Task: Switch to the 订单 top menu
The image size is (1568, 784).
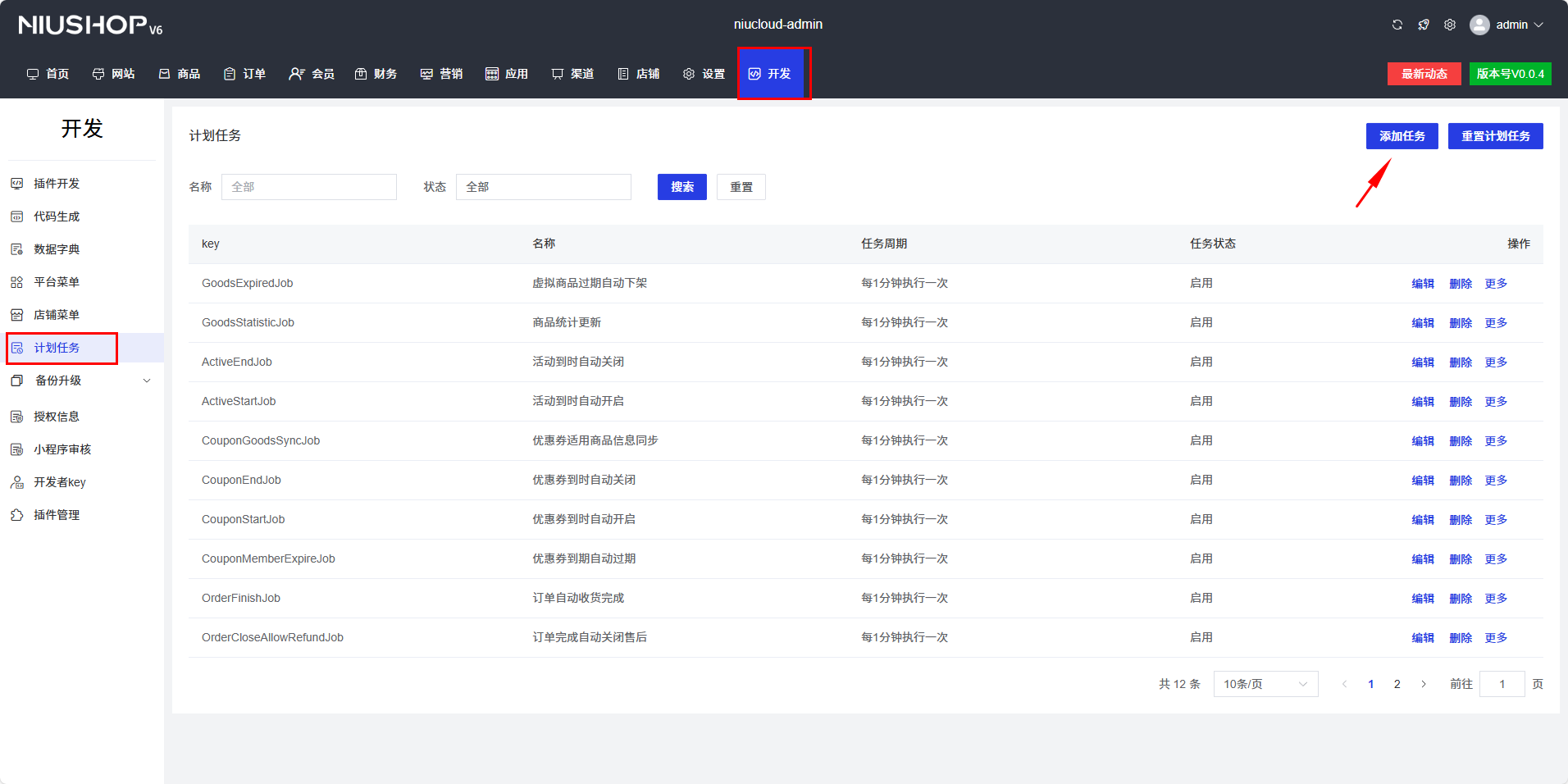Action: pos(245,74)
